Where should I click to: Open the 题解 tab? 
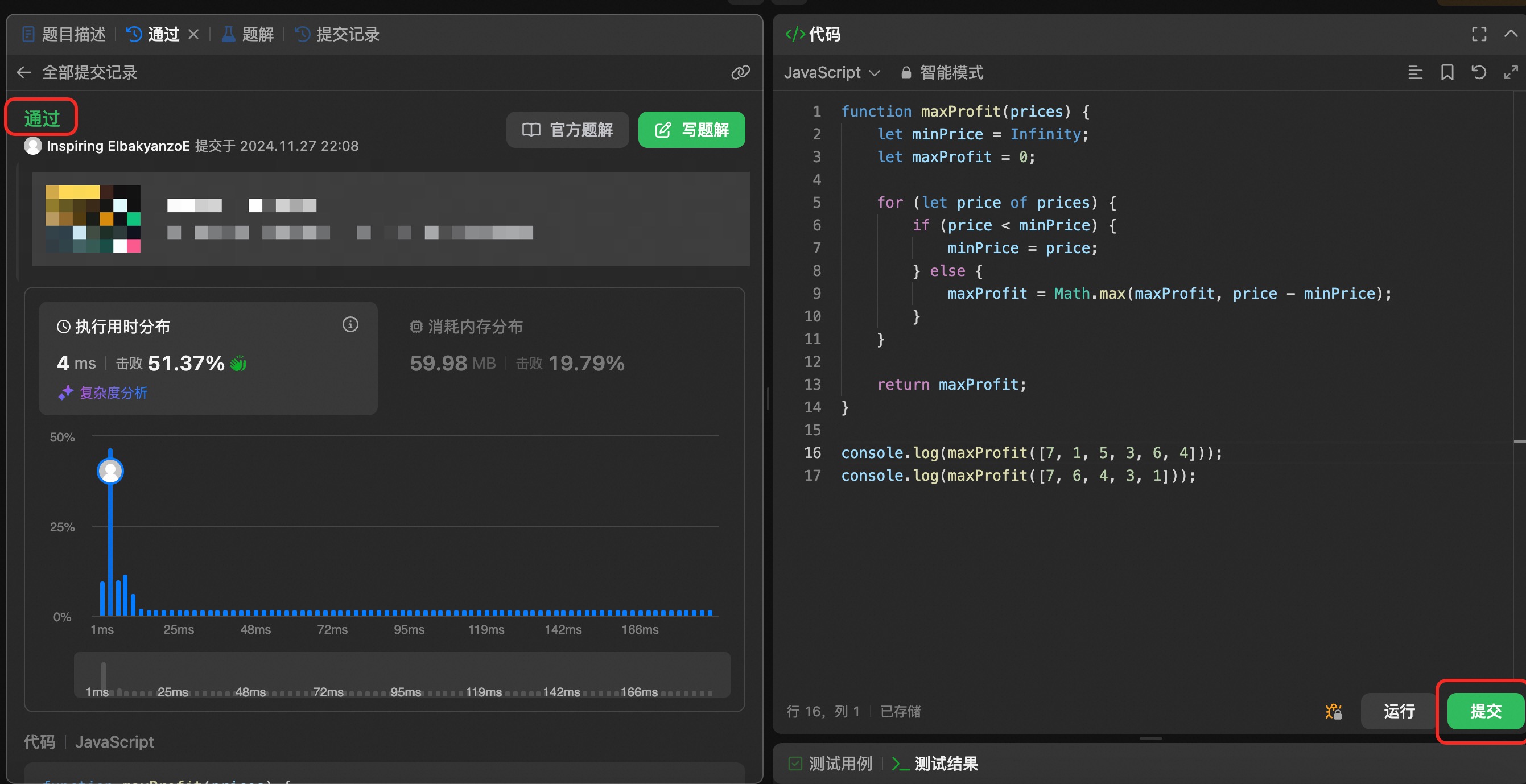coord(248,34)
